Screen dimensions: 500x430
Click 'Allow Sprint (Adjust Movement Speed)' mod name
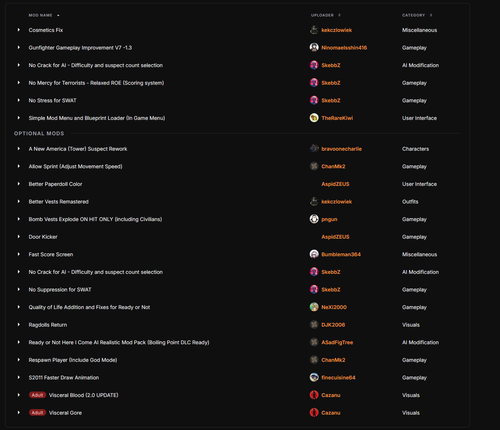[75, 166]
